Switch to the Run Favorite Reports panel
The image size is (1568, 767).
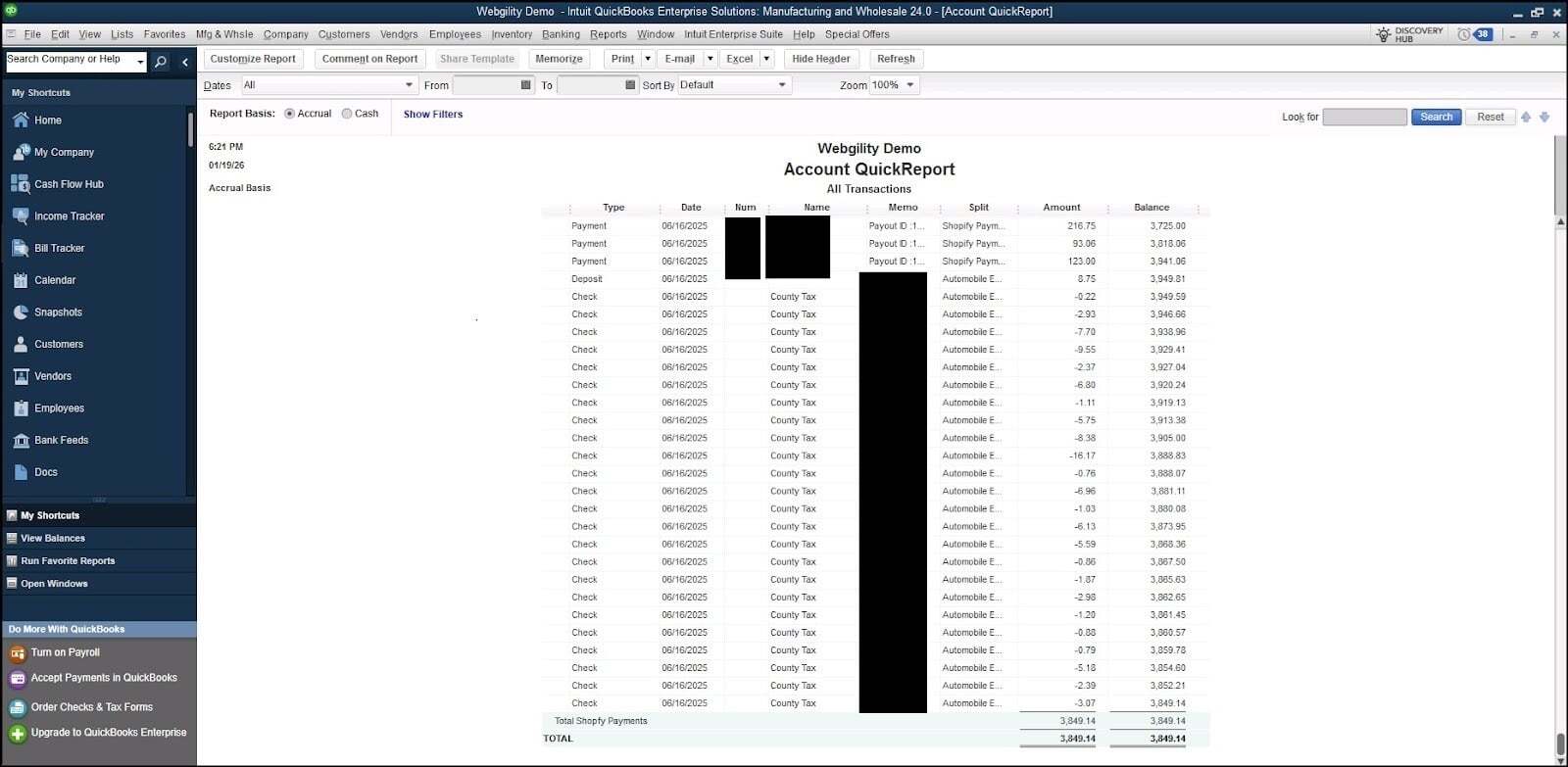[x=98, y=561]
